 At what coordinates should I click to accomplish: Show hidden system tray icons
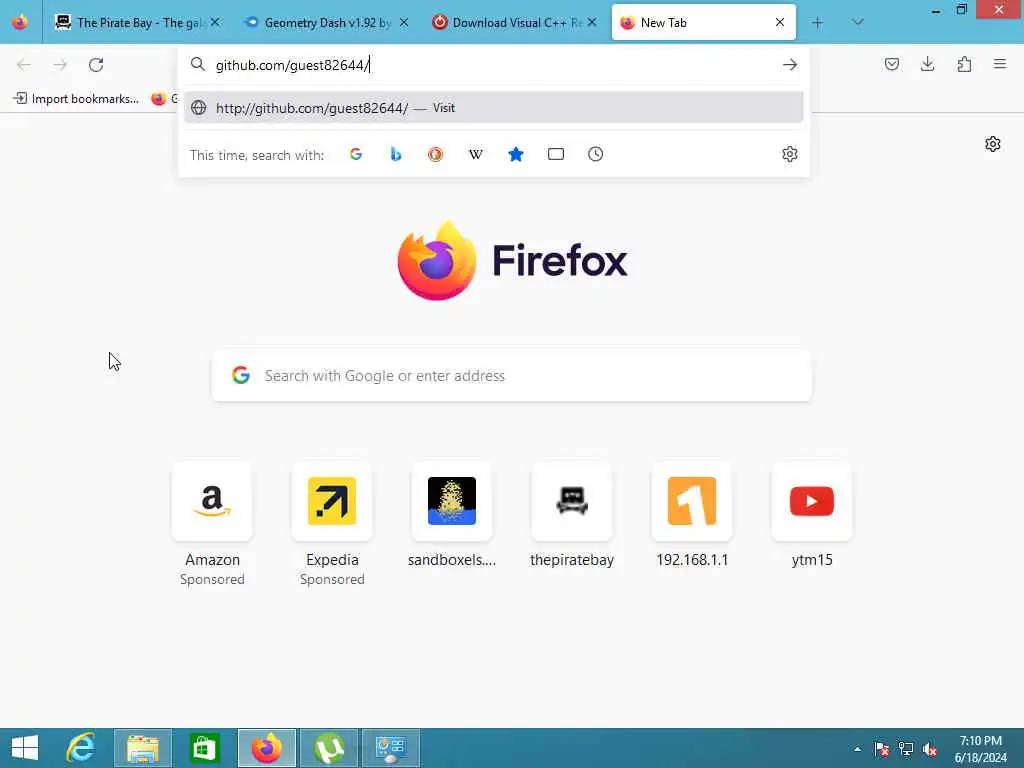(x=857, y=749)
